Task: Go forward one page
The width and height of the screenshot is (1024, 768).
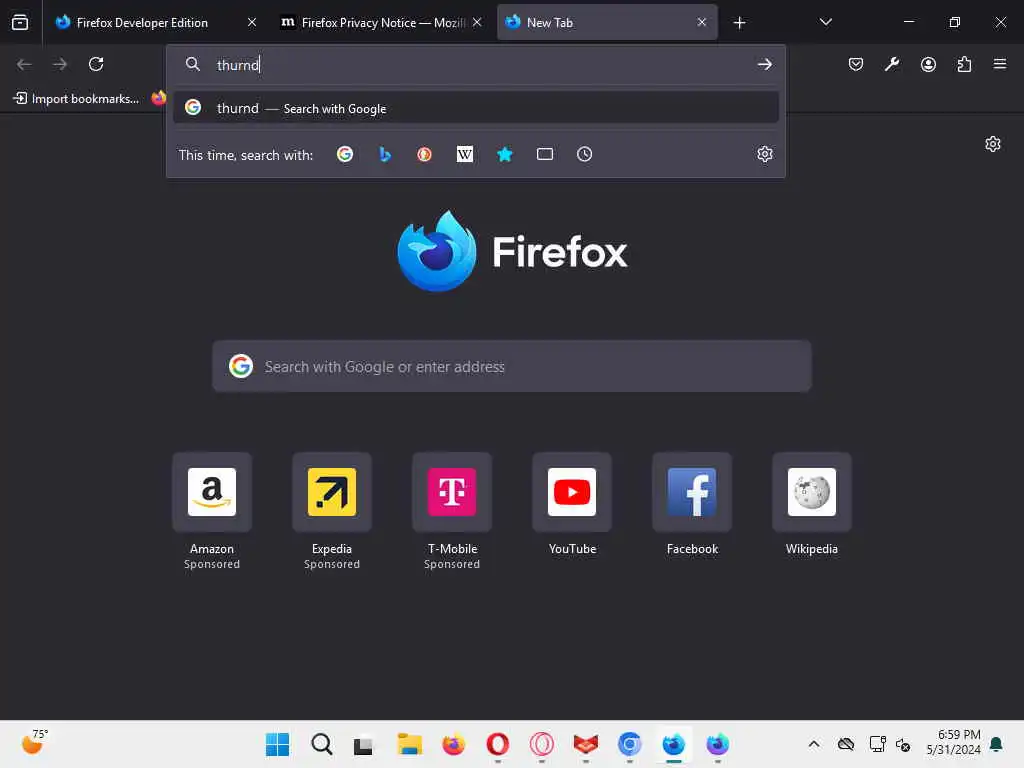Action: point(59,64)
